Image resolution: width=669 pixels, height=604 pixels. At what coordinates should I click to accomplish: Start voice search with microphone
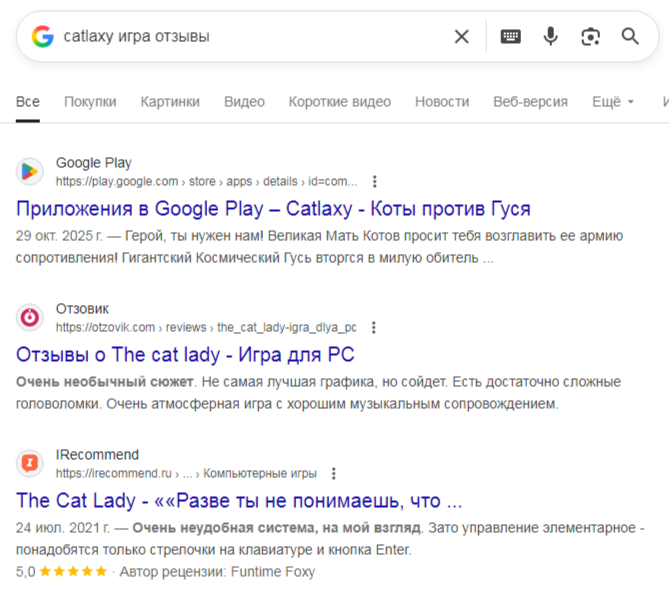point(550,37)
